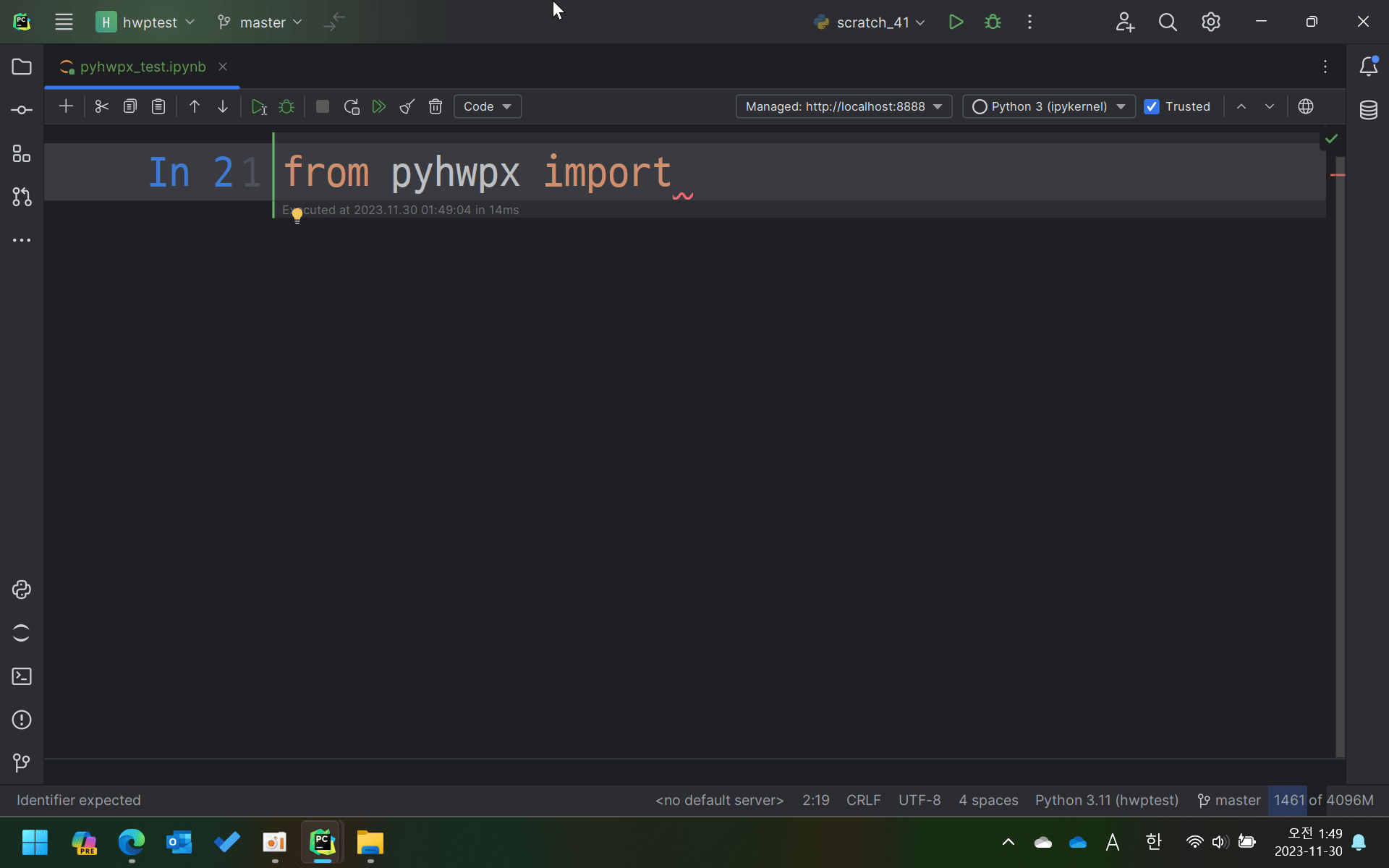Uncheck the Trusted checkbox
The height and width of the screenshot is (868, 1389).
click(1152, 107)
